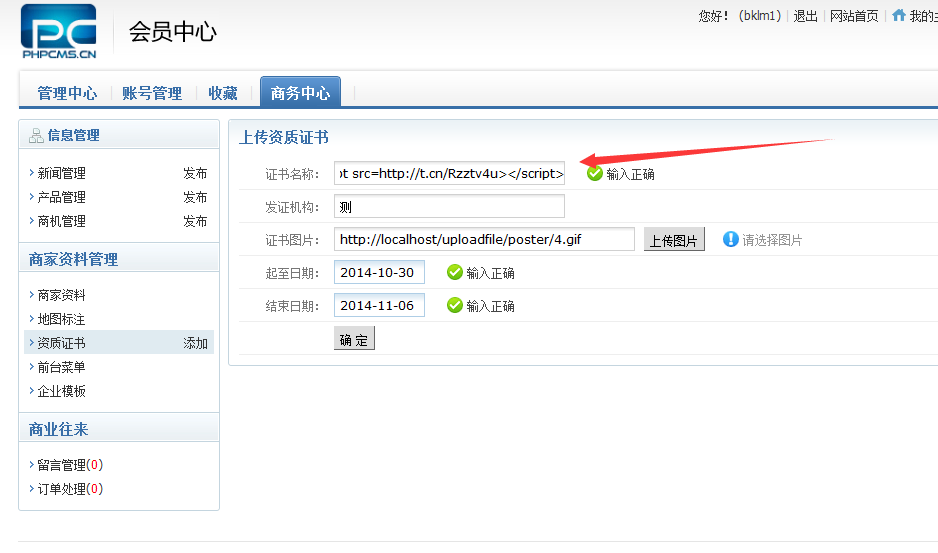The image size is (938, 553).
Task: Open 订单处理(0) sidebar item
Action: 70,489
